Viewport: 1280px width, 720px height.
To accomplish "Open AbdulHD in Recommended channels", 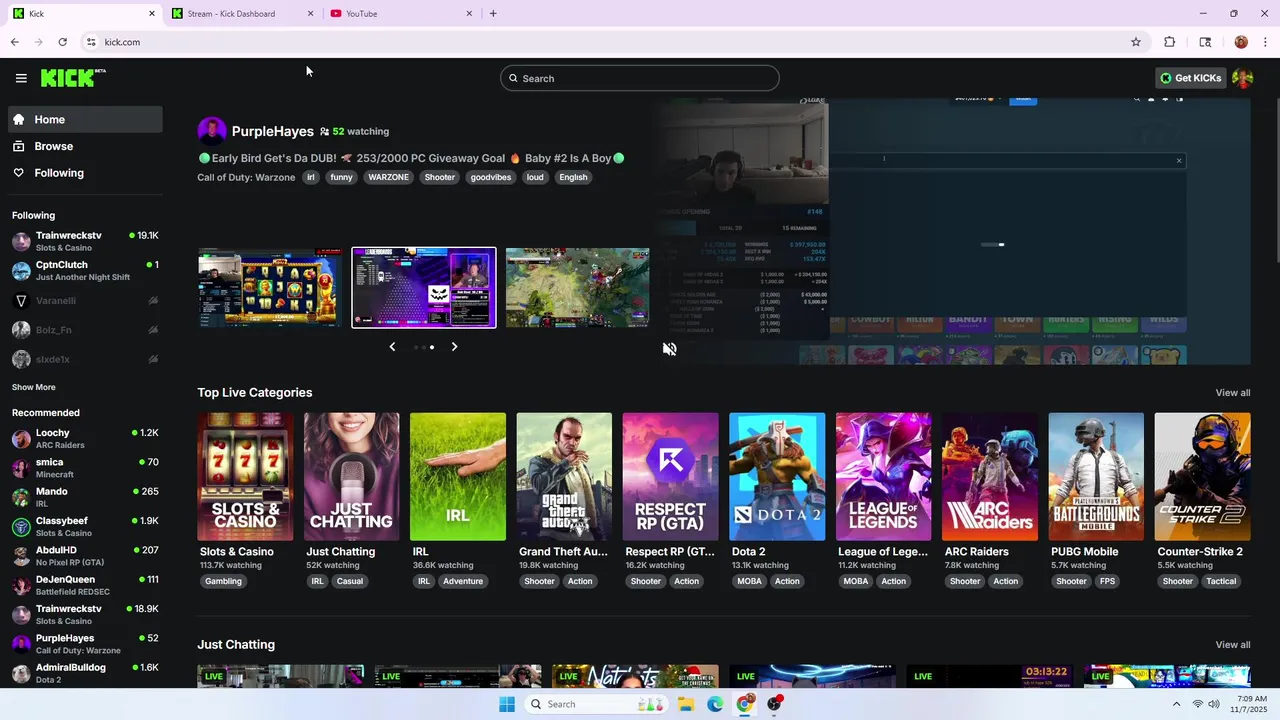I will (85, 556).
